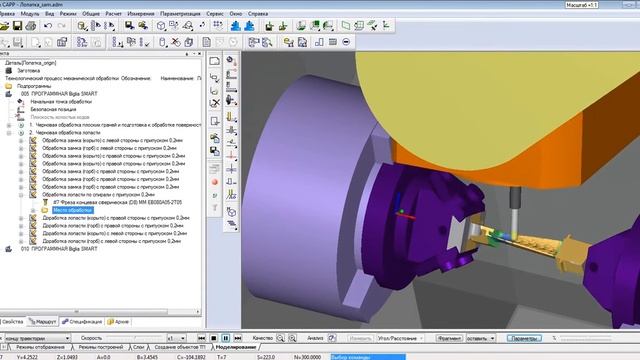Open the Расчет menu

pyautogui.click(x=113, y=14)
